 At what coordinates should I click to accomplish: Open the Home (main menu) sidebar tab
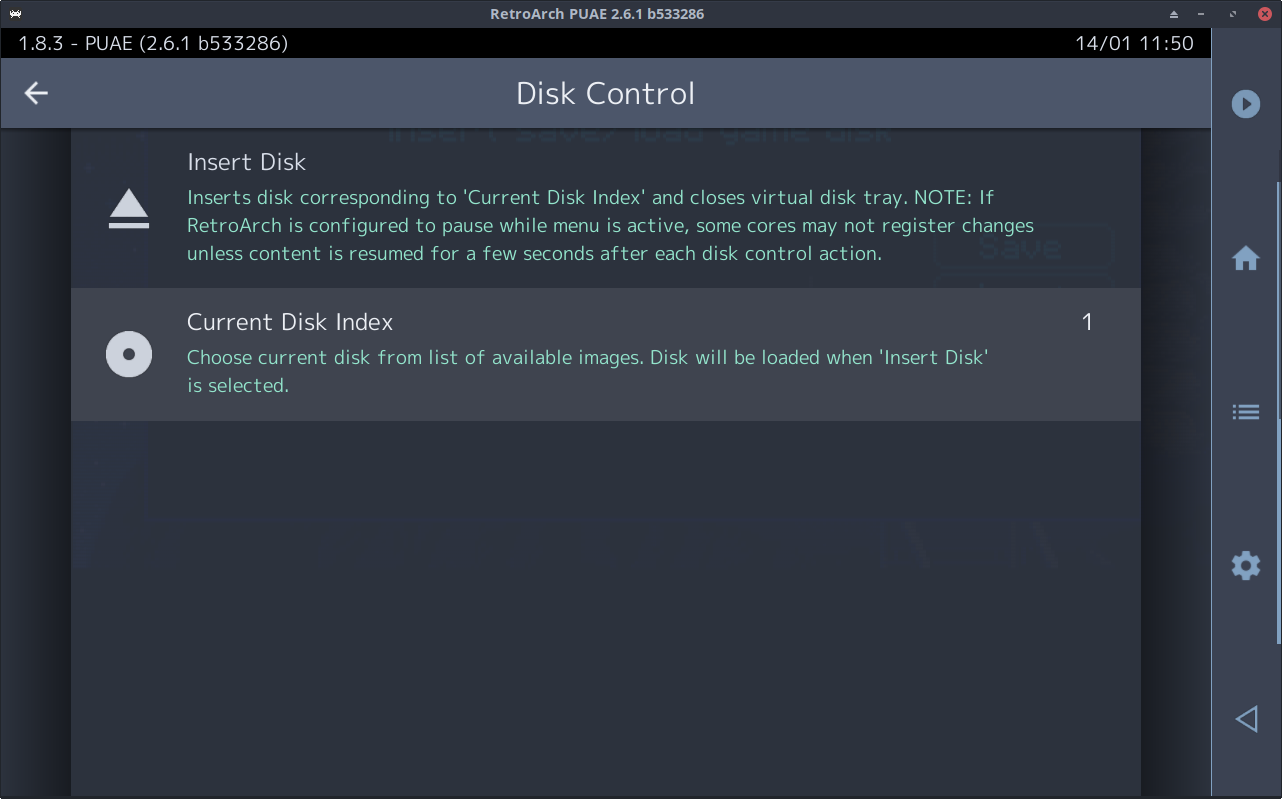(1246, 259)
